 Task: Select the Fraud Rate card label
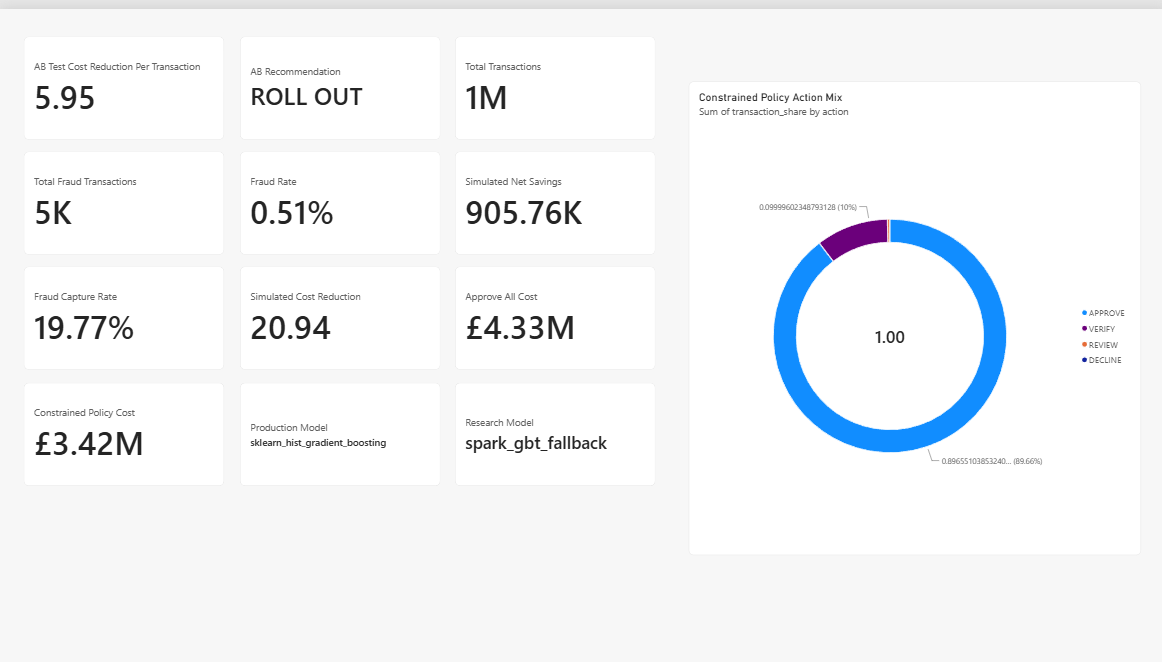[x=273, y=182]
